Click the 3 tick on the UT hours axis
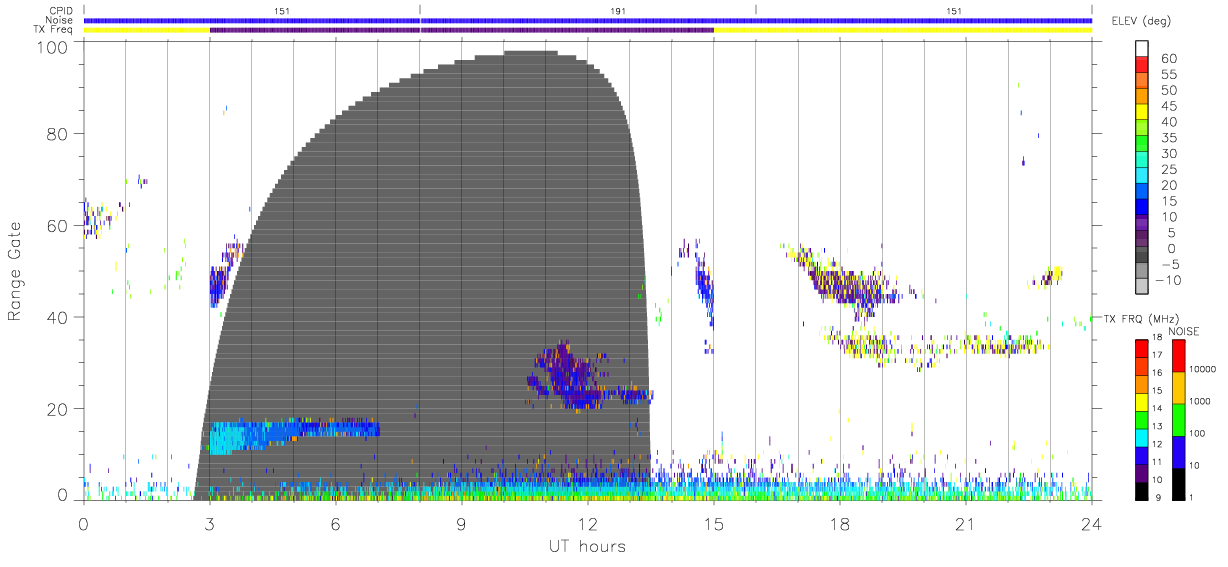 click(210, 525)
